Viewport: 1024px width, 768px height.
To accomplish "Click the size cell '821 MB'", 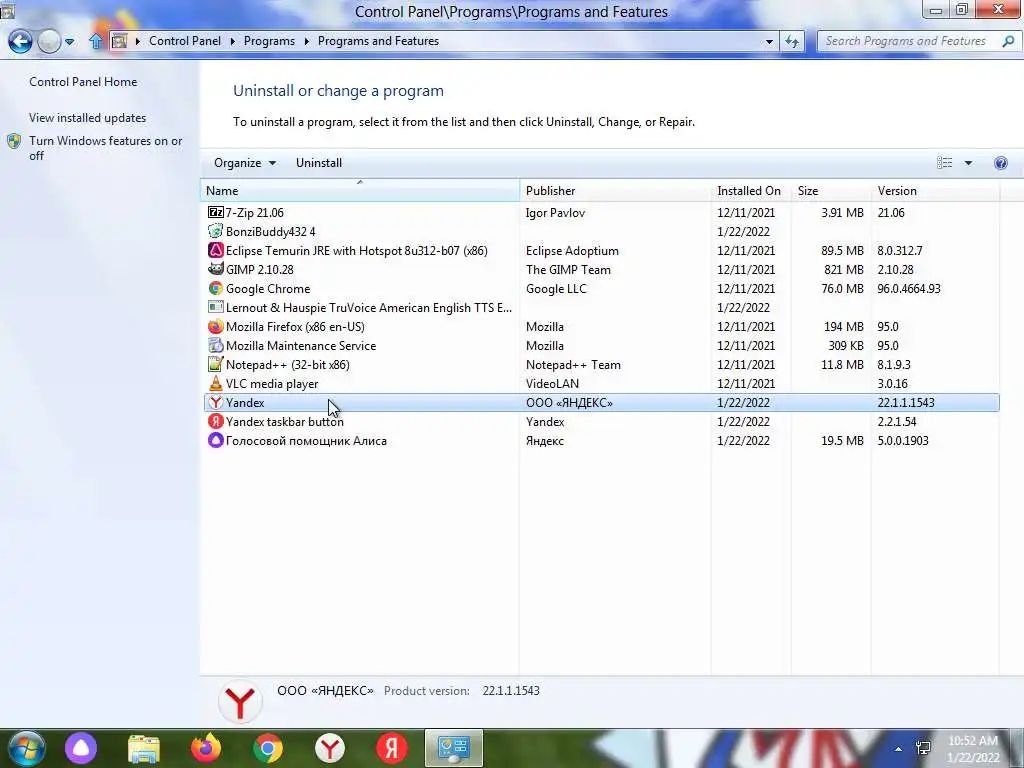I will coord(844,269).
